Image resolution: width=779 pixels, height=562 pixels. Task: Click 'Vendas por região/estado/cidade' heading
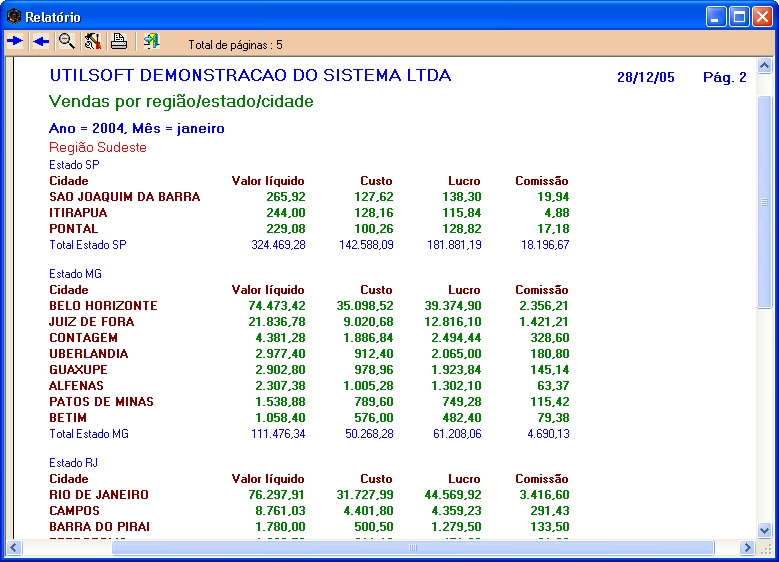click(x=181, y=102)
